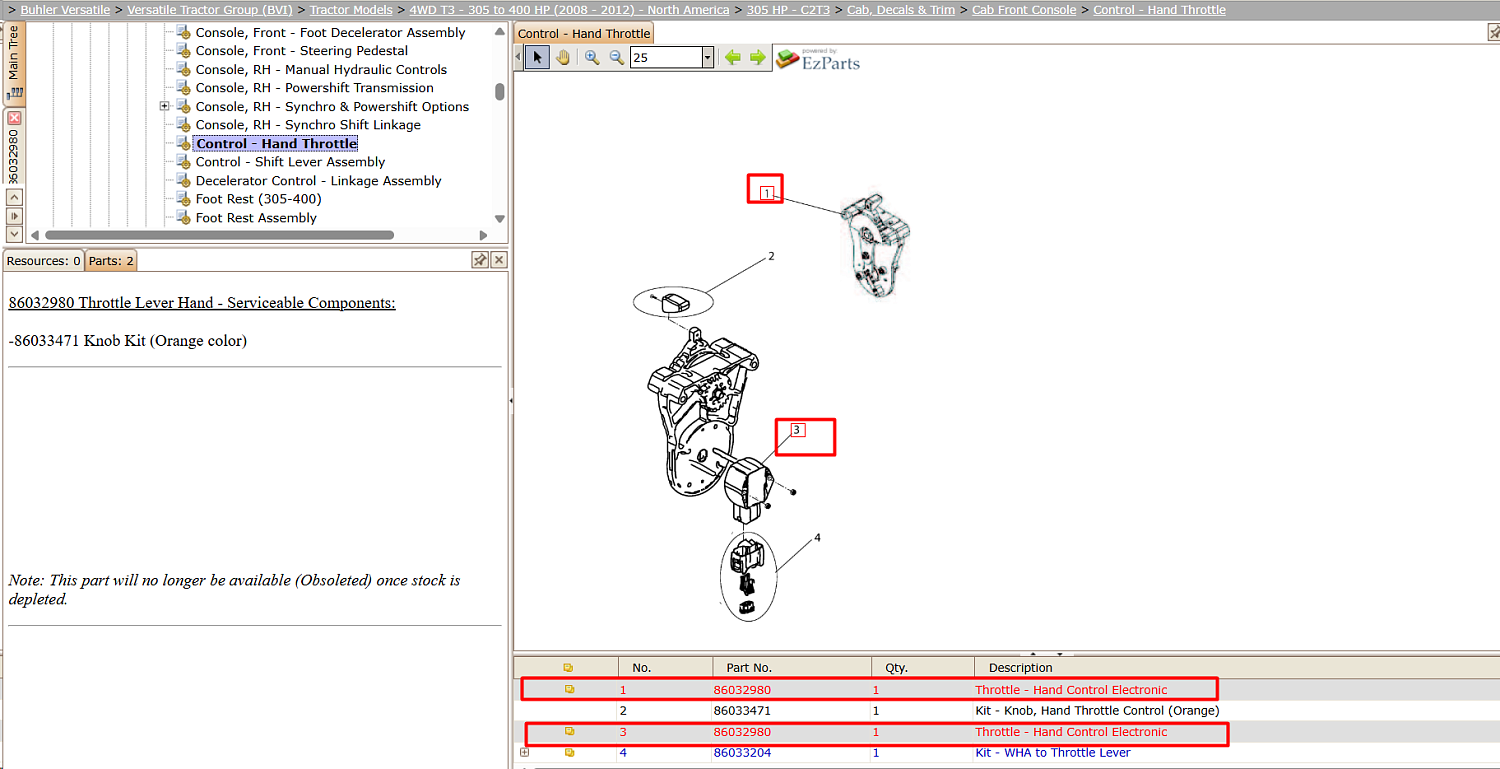Select the Control - Hand Throttle diagram tab
1500x769 pixels.
[x=584, y=34]
